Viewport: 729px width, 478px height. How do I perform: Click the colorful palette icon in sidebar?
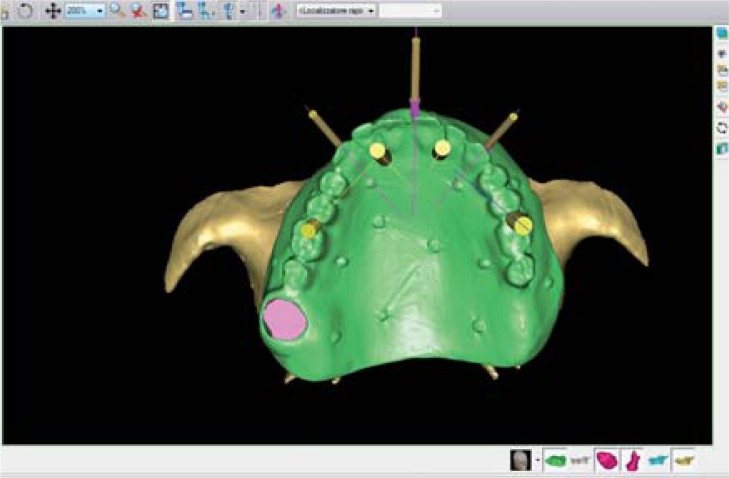pyautogui.click(x=721, y=107)
